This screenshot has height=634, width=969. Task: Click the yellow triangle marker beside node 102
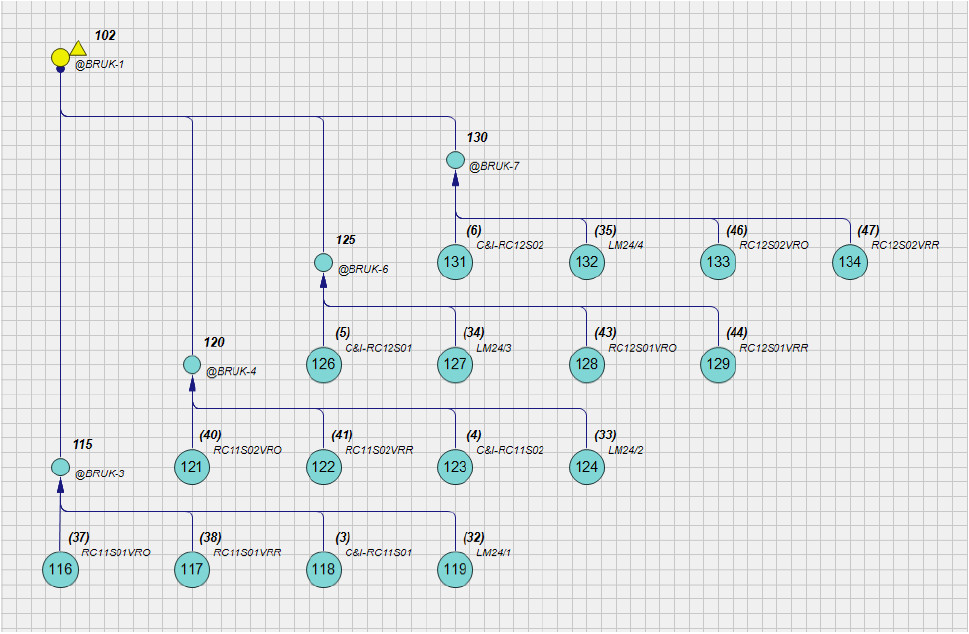point(79,48)
